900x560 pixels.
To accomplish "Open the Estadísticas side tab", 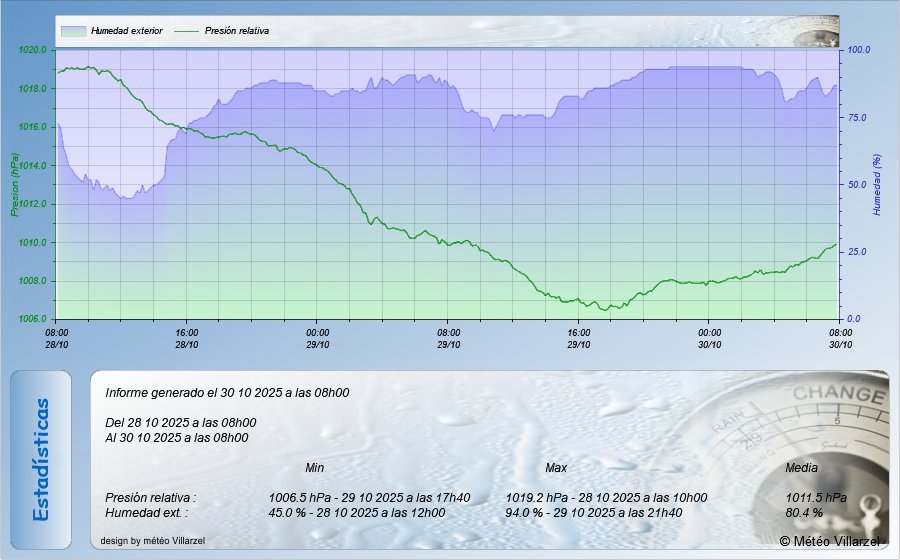I will coord(41,459).
